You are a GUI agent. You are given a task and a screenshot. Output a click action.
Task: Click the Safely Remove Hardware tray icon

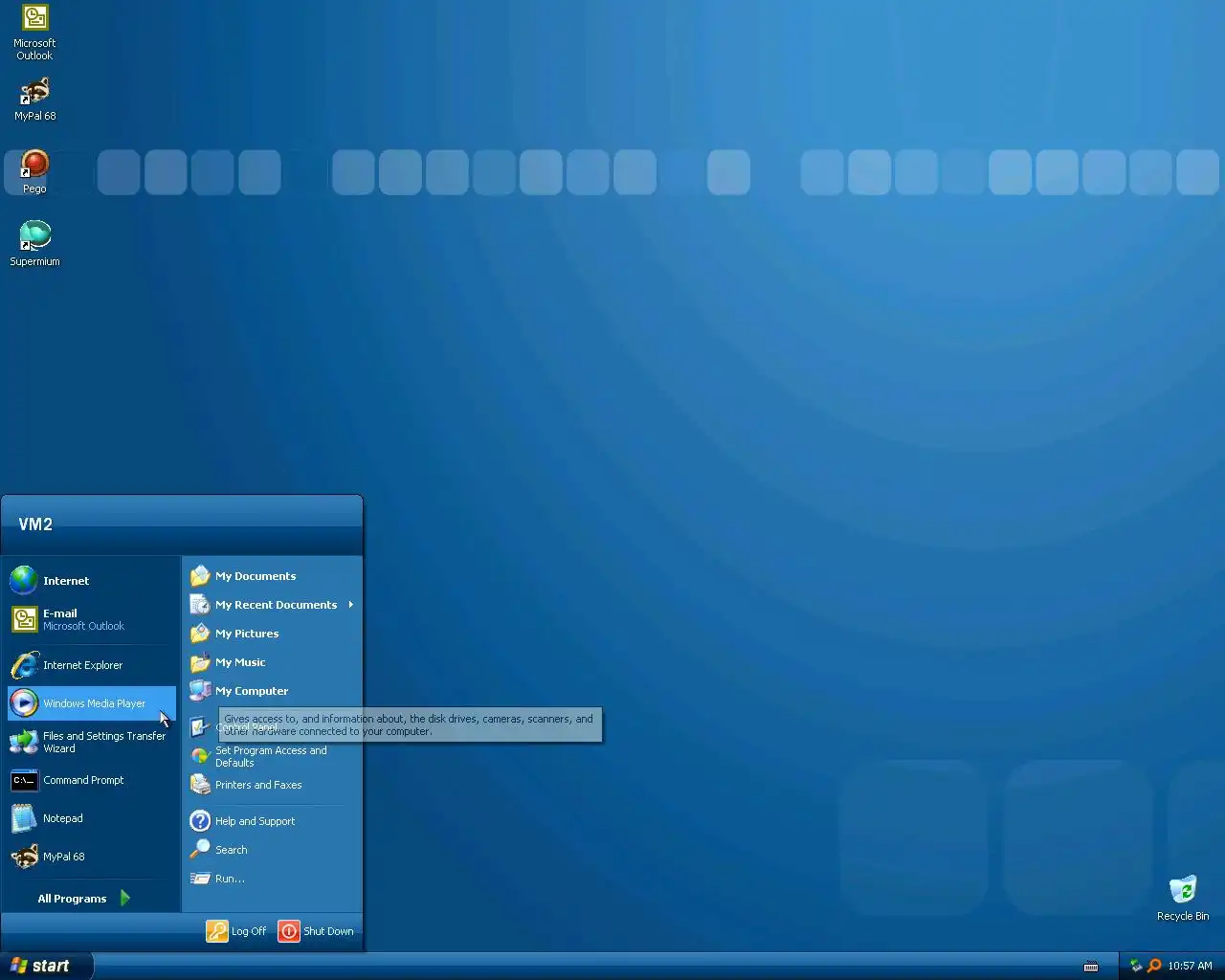(1136, 966)
